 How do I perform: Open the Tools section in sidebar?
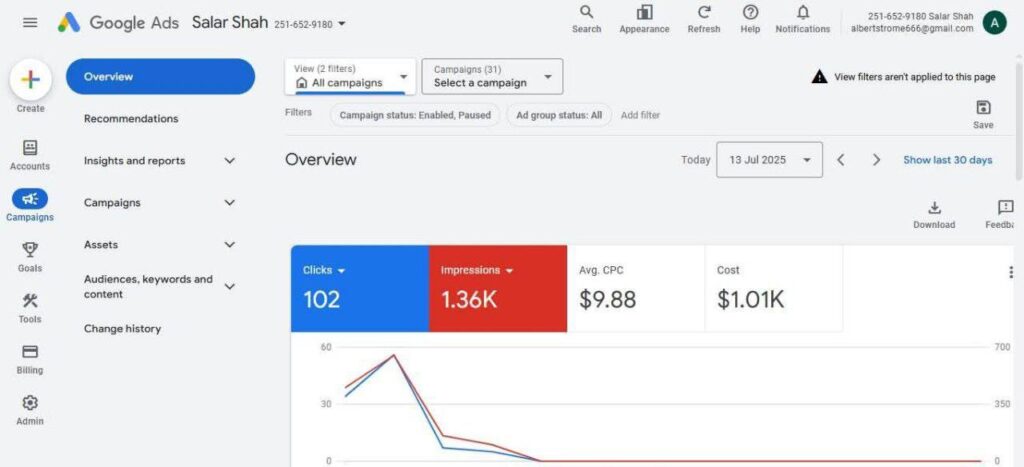(30, 301)
